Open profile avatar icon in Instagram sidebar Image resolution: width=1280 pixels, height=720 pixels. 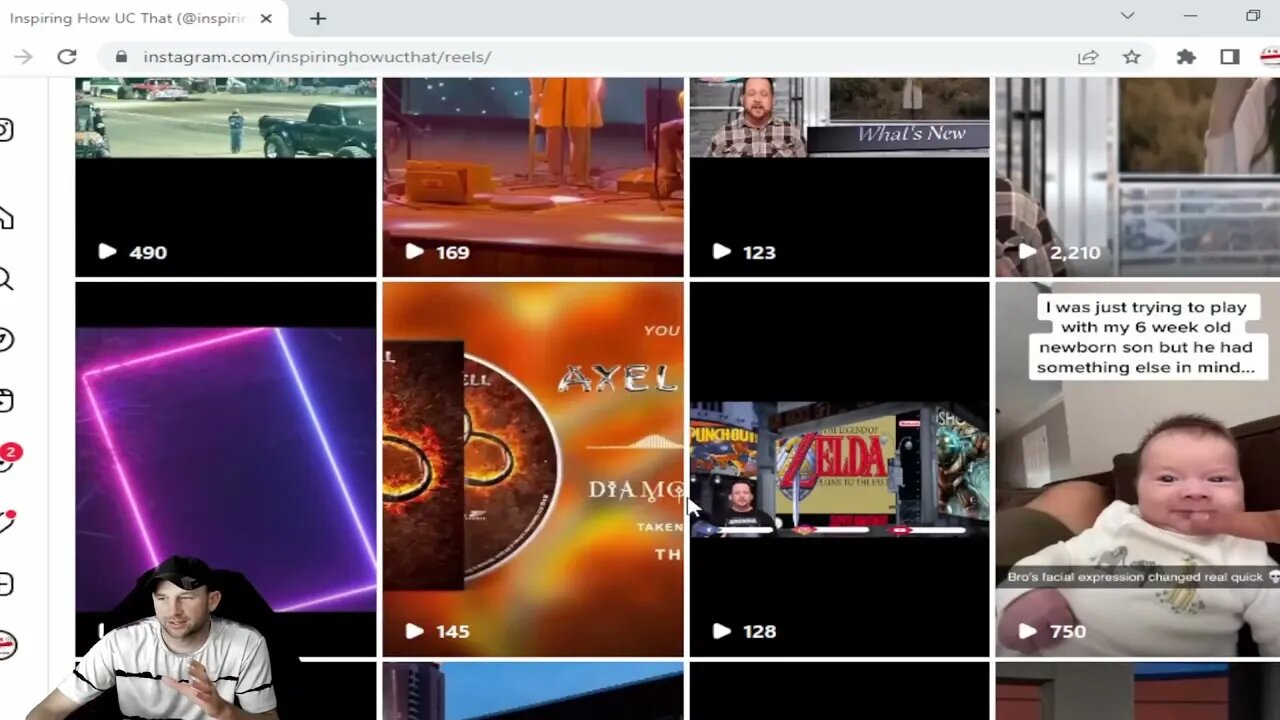coord(7,645)
